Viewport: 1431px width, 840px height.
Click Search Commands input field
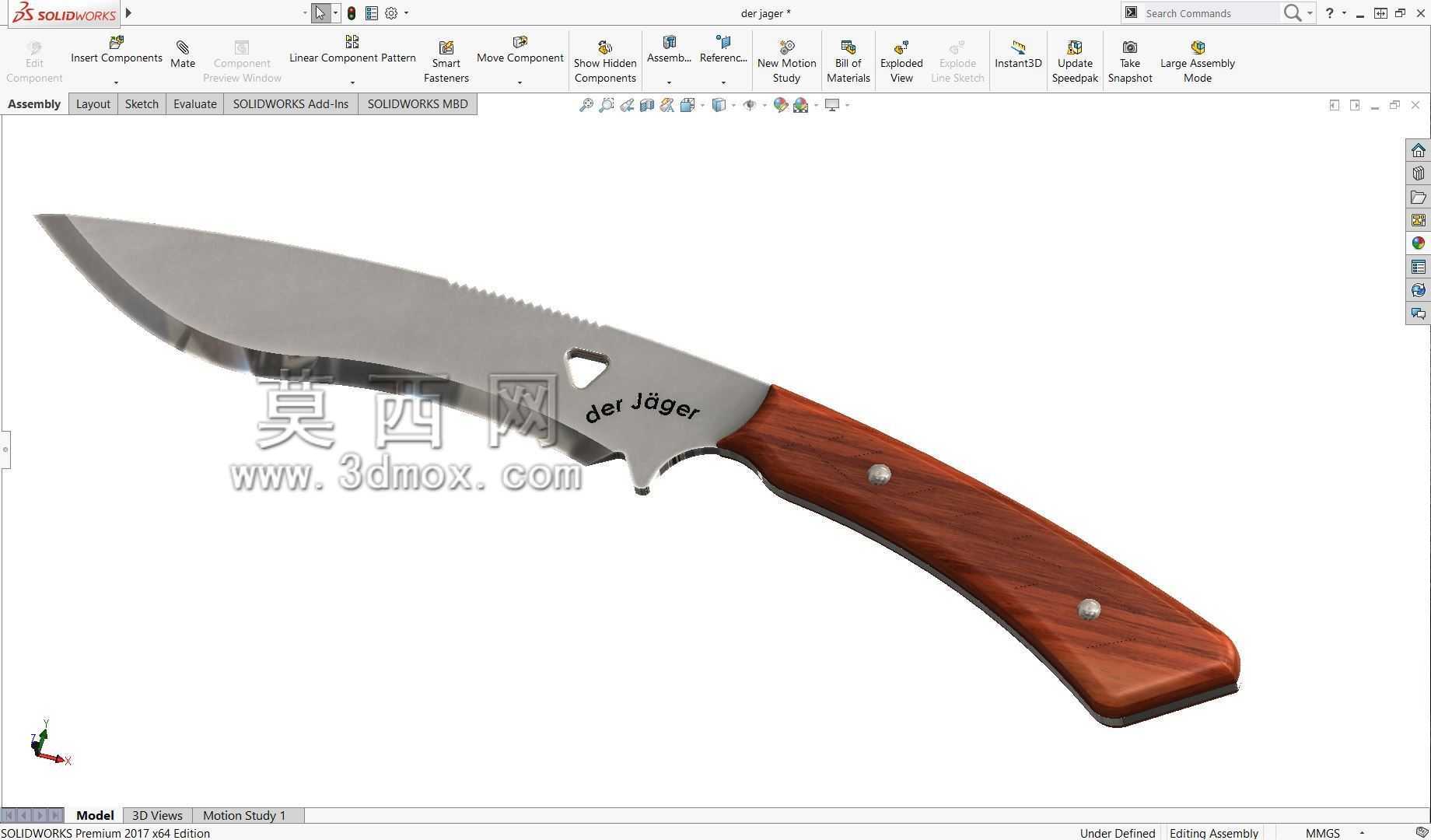pyautogui.click(x=1210, y=13)
